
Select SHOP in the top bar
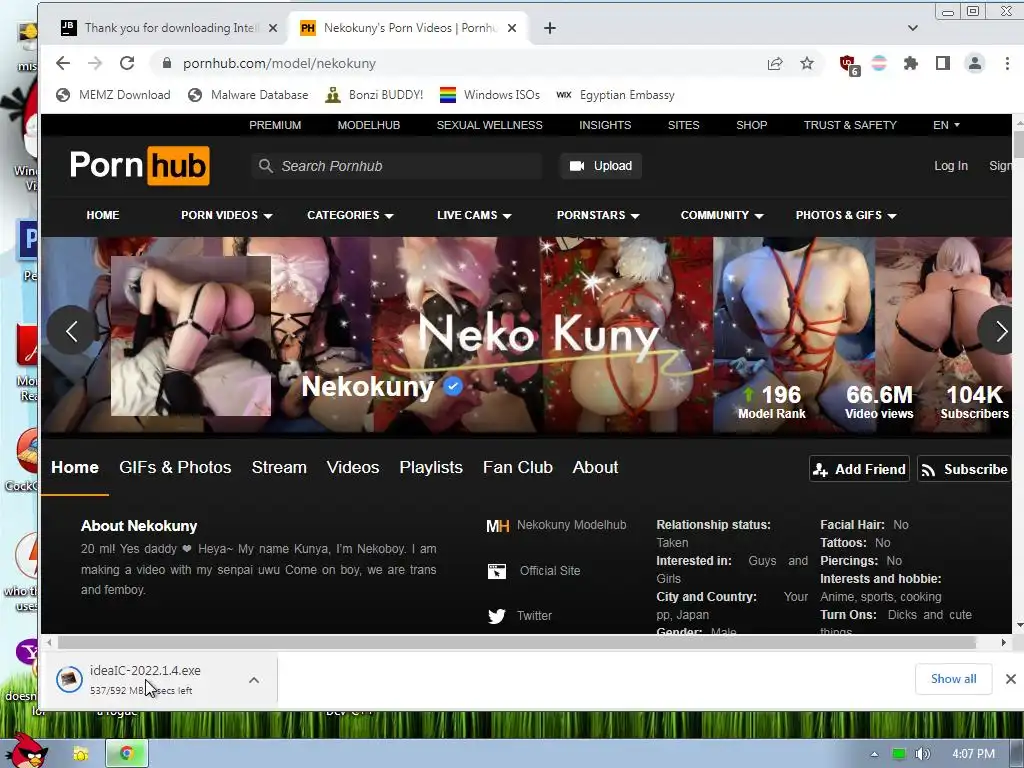coord(752,125)
